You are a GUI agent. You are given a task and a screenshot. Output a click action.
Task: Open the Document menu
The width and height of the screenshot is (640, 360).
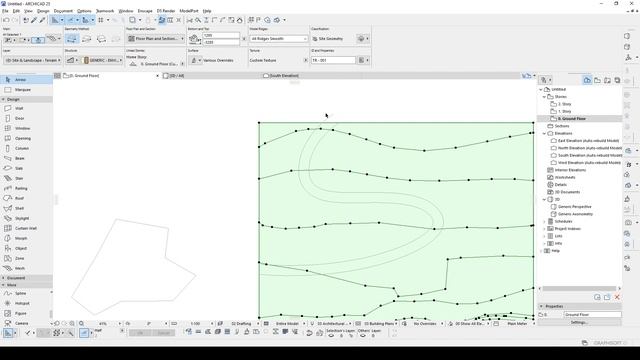[x=63, y=11]
